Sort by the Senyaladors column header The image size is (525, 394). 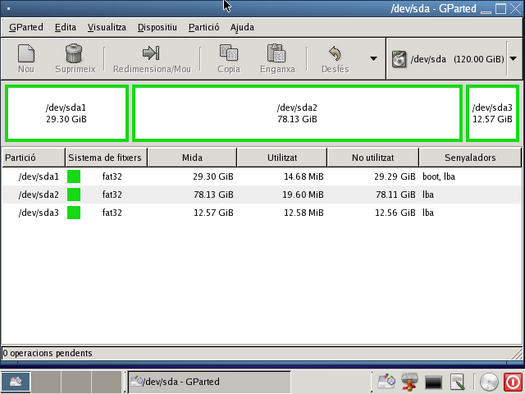tap(470, 157)
